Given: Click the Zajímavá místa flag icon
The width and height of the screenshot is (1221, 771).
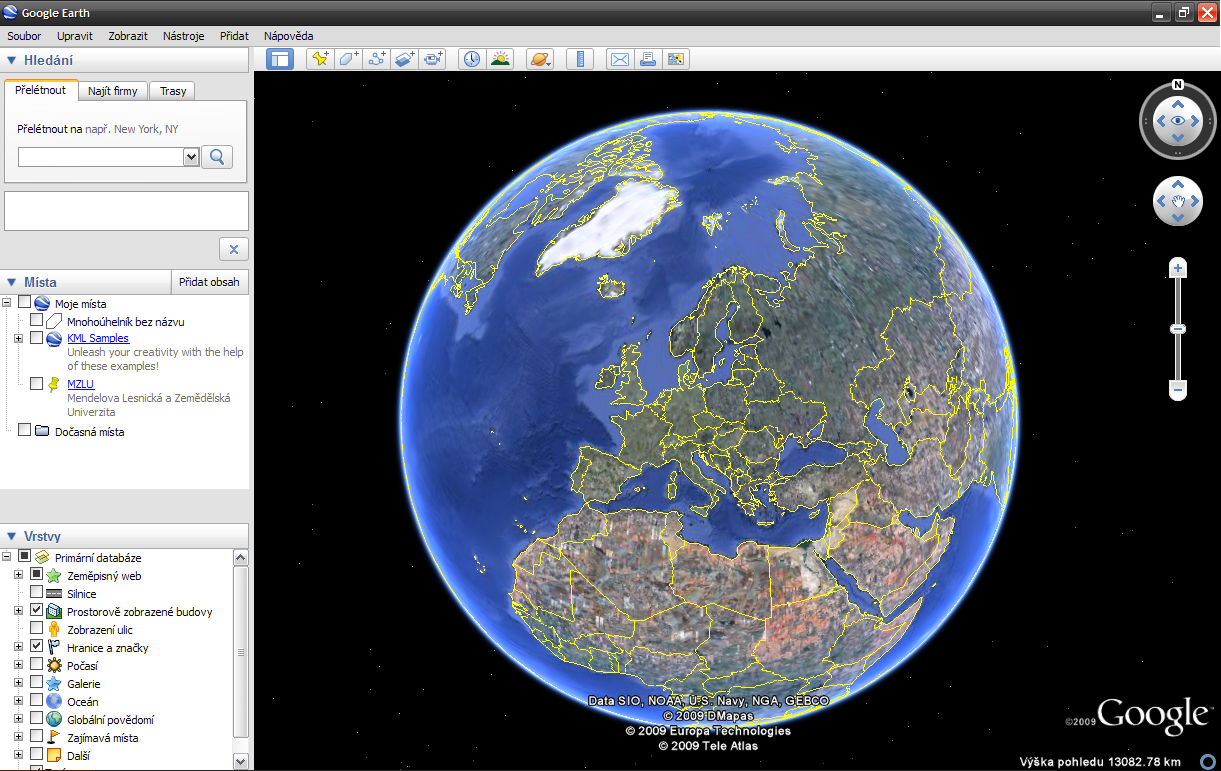Looking at the screenshot, I should 54,738.
